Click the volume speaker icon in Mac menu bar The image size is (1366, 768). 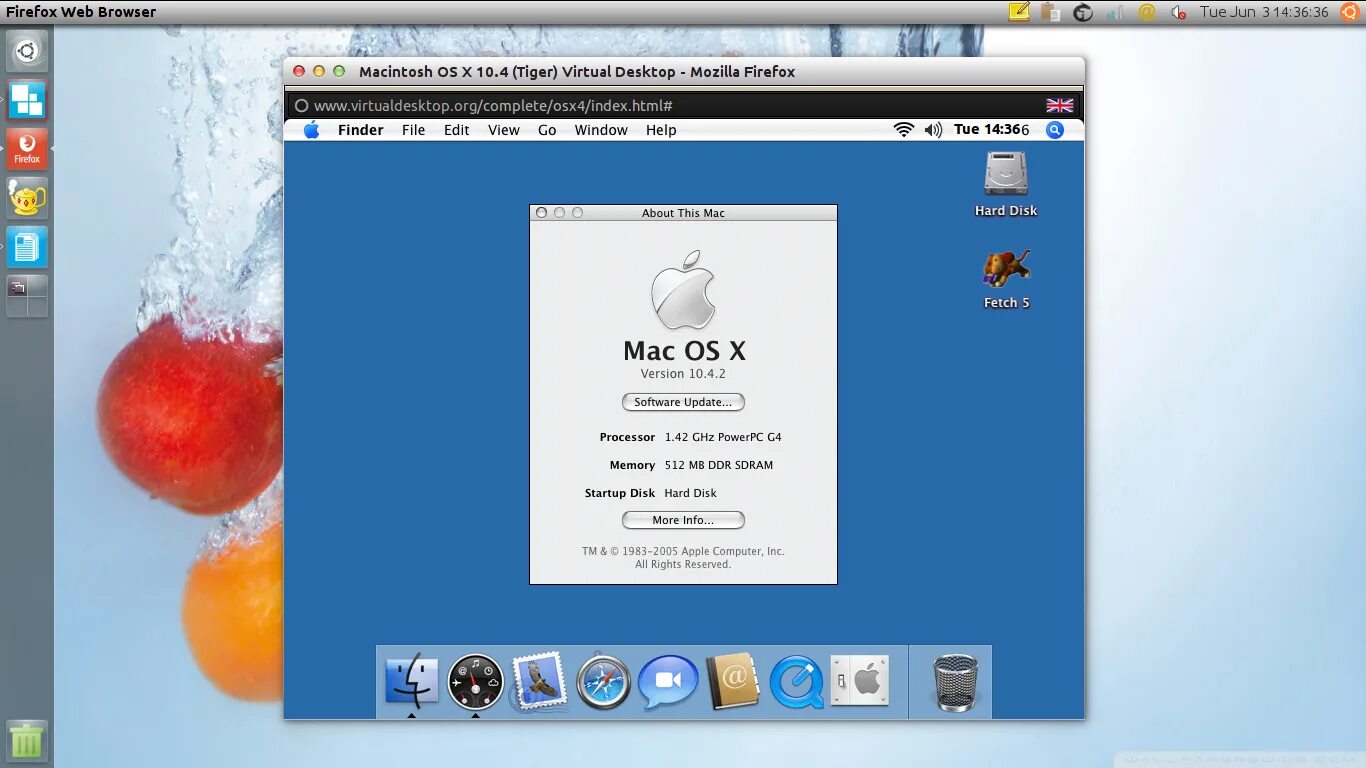933,130
